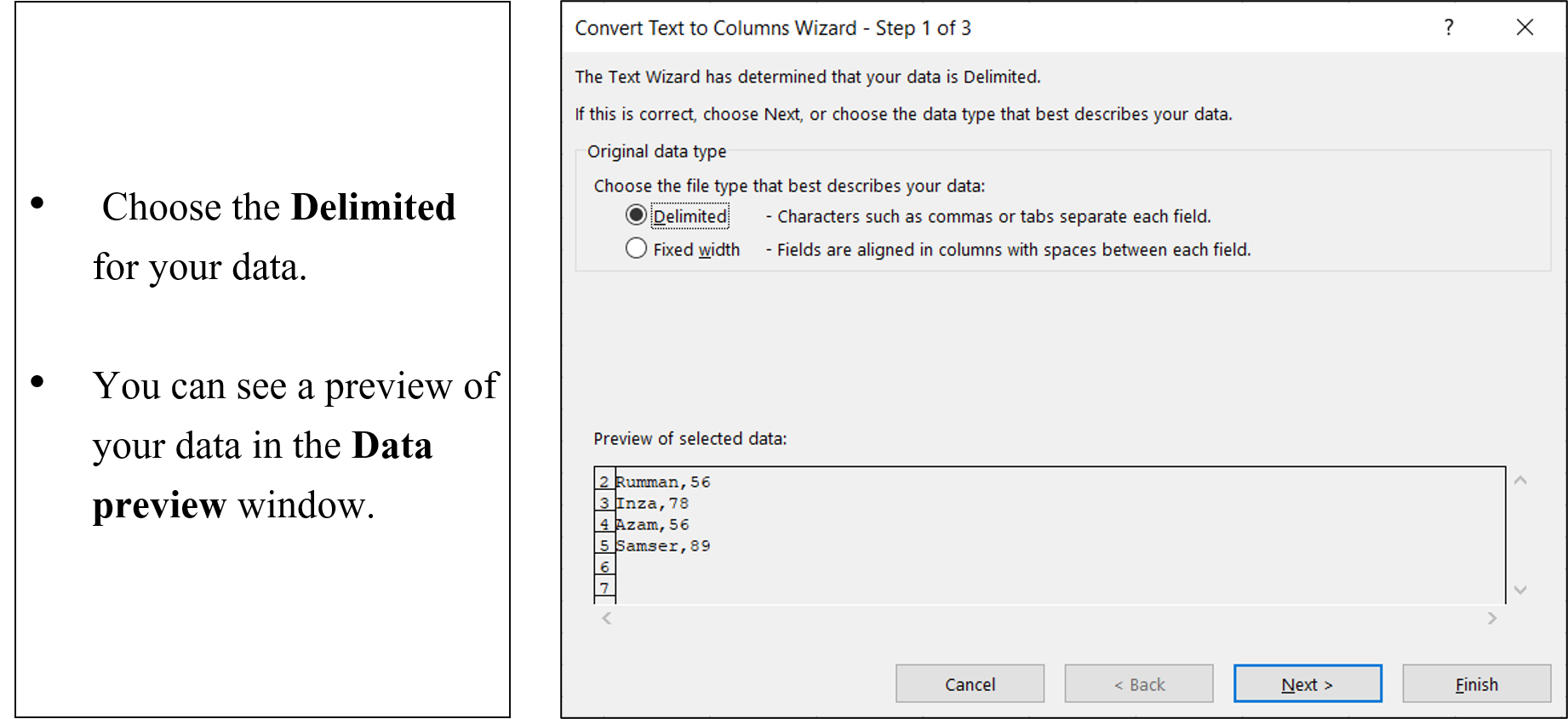This screenshot has height=719, width=1568.
Task: Select the Delimited radio button
Action: 636,215
